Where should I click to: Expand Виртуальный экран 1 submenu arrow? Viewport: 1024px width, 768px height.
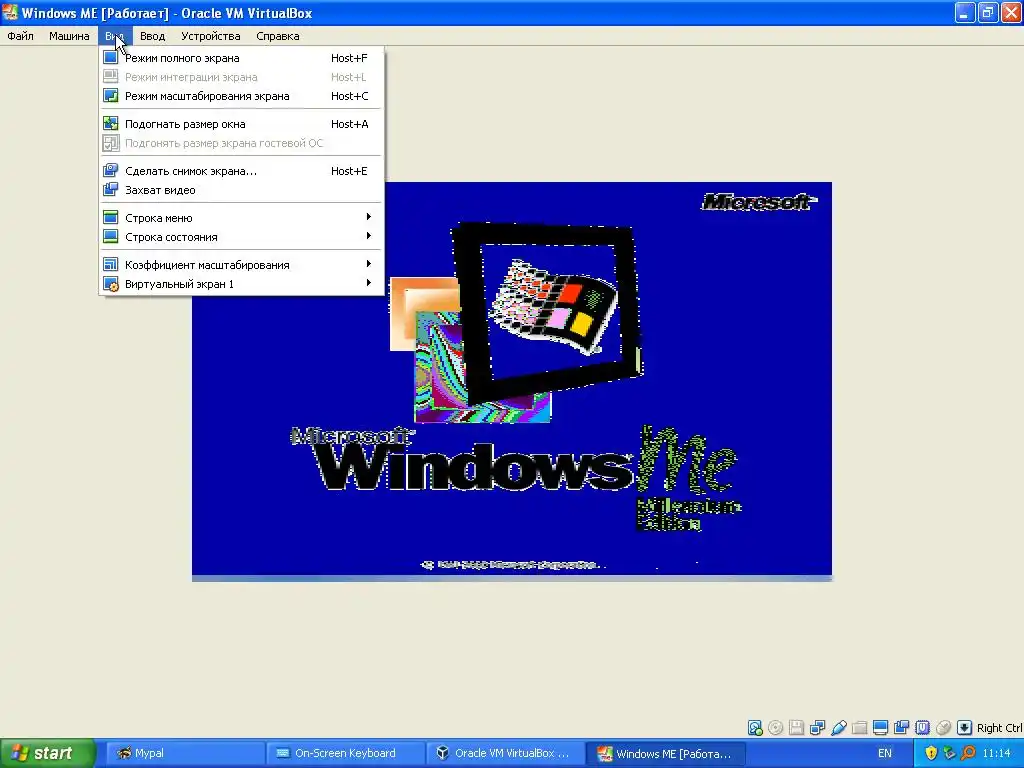369,283
